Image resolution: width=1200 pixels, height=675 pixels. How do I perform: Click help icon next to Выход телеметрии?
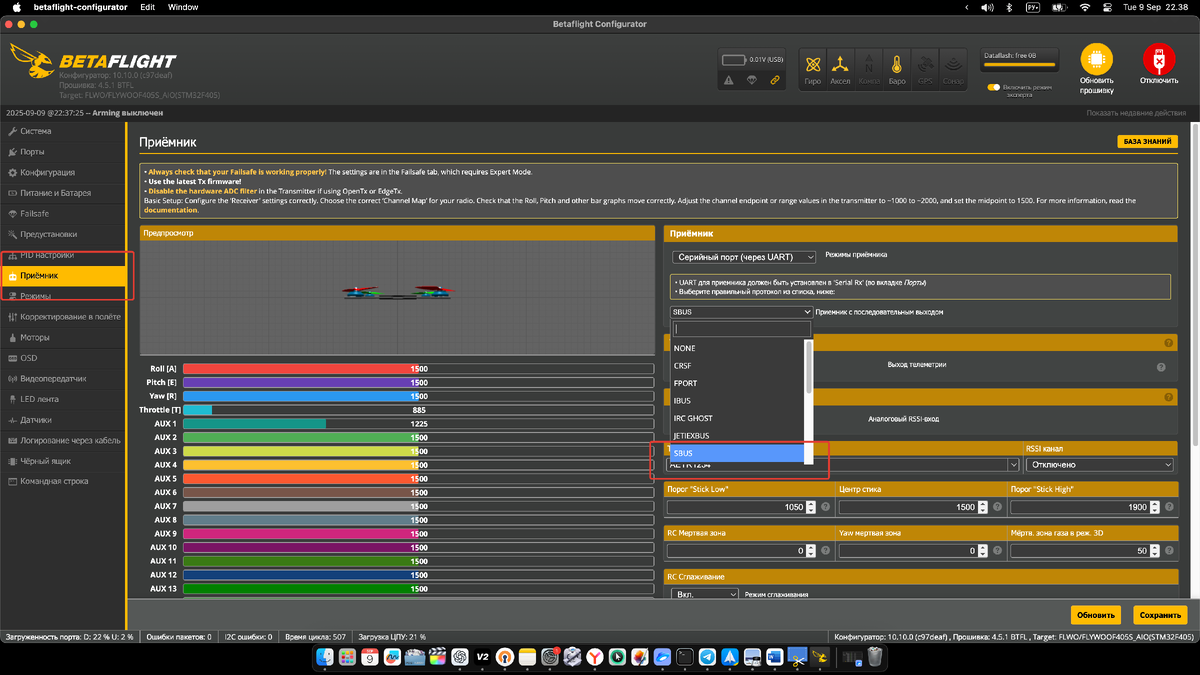[x=1161, y=367]
